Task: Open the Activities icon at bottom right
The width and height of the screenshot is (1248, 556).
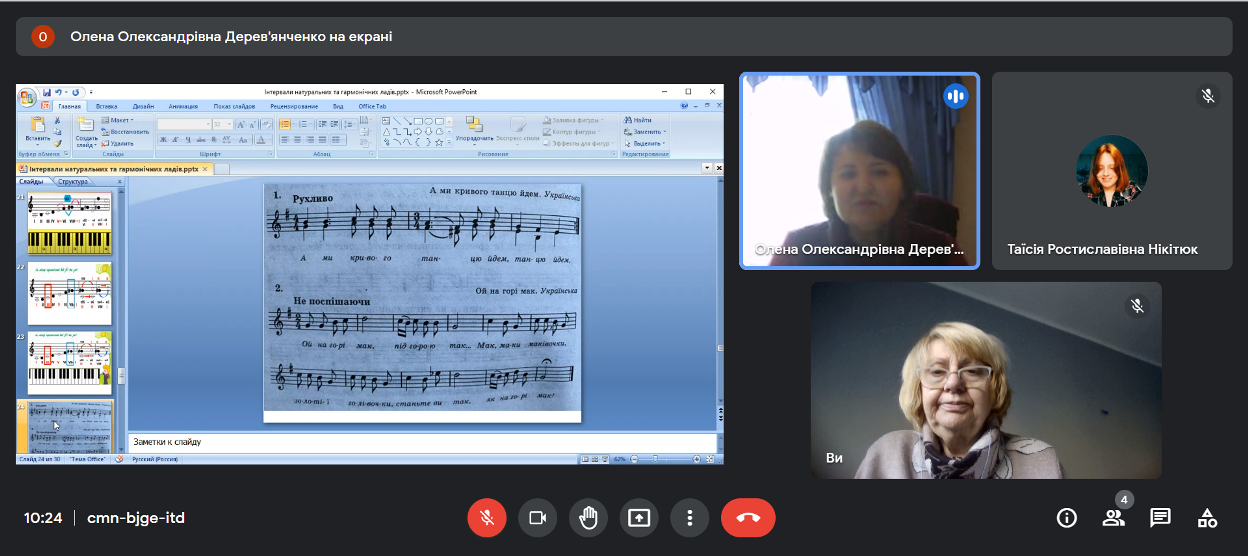Action: click(1207, 518)
